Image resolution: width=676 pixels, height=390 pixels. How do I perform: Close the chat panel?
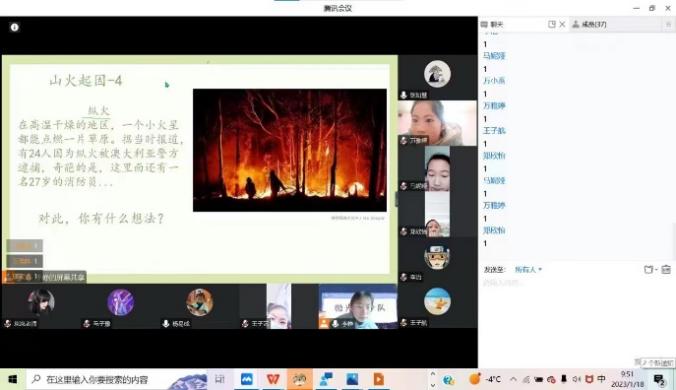pyautogui.click(x=562, y=25)
